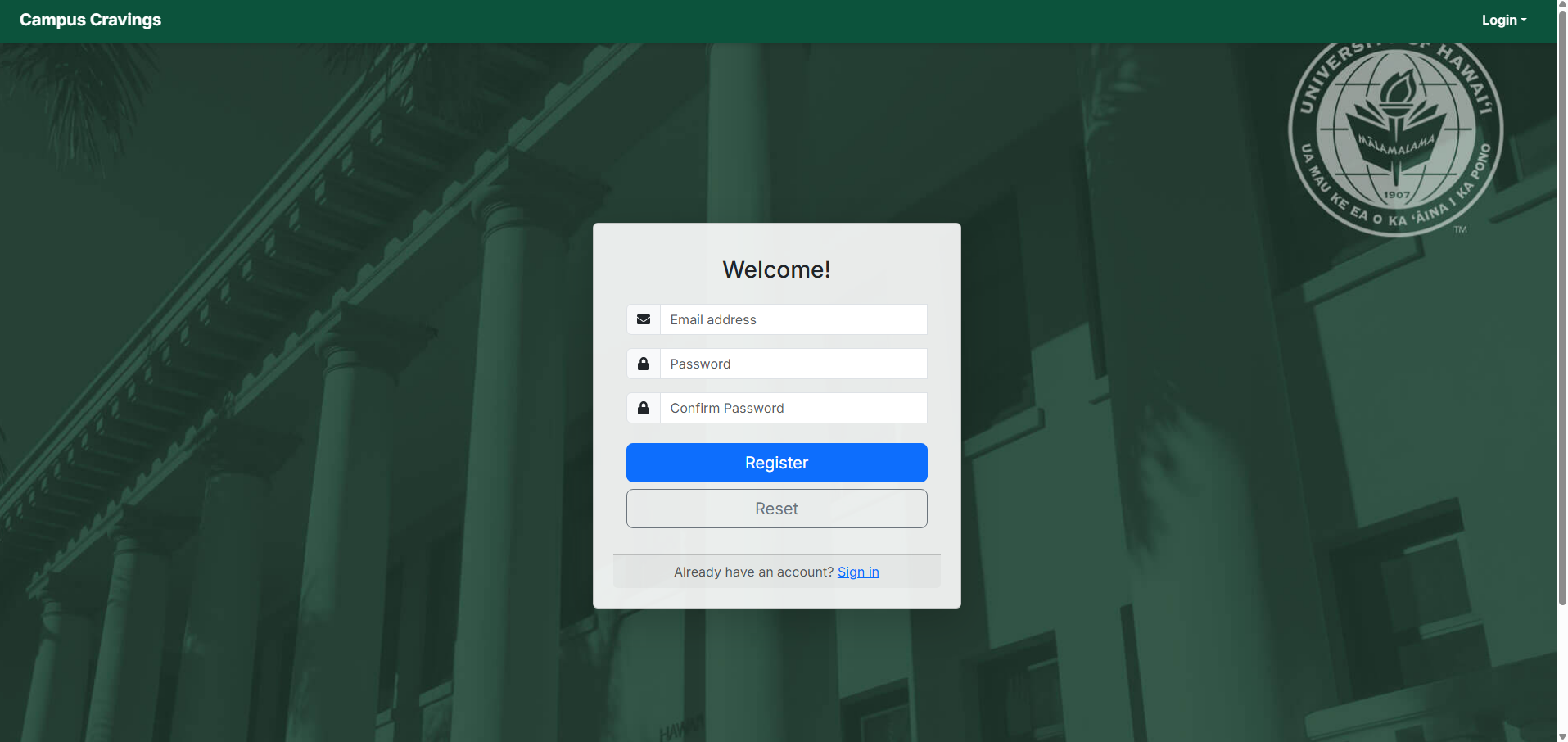Open the Campus Cravings home link
The height and width of the screenshot is (742, 1568).
pos(90,20)
